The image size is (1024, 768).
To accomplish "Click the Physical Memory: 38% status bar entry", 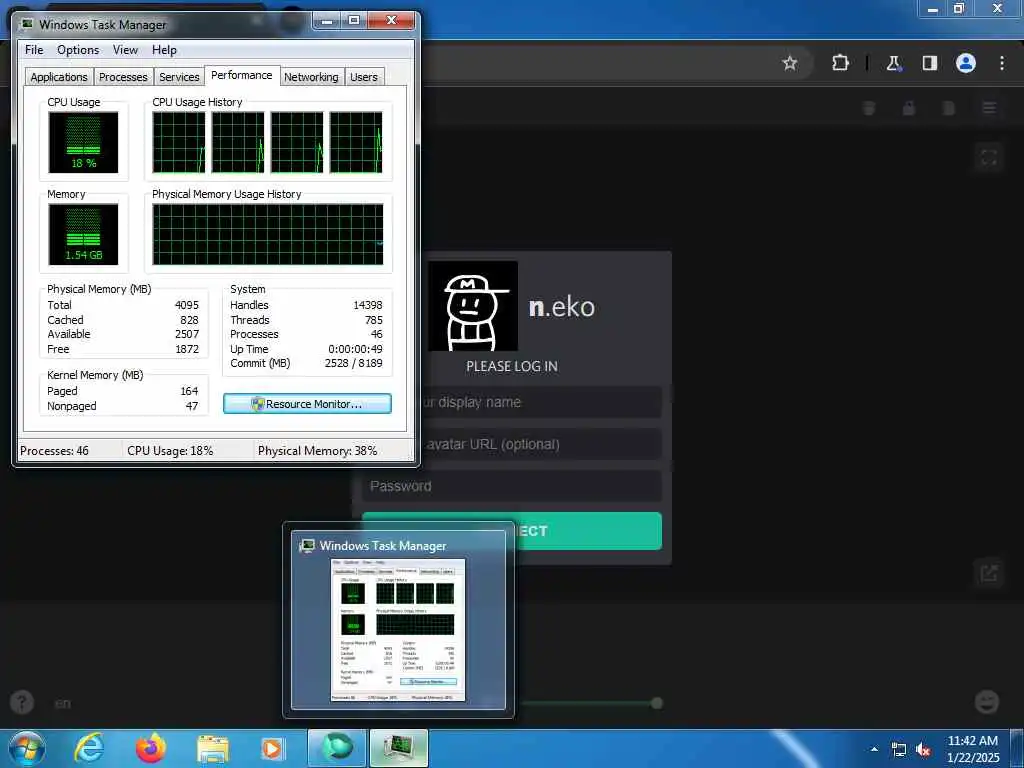I will coord(317,451).
